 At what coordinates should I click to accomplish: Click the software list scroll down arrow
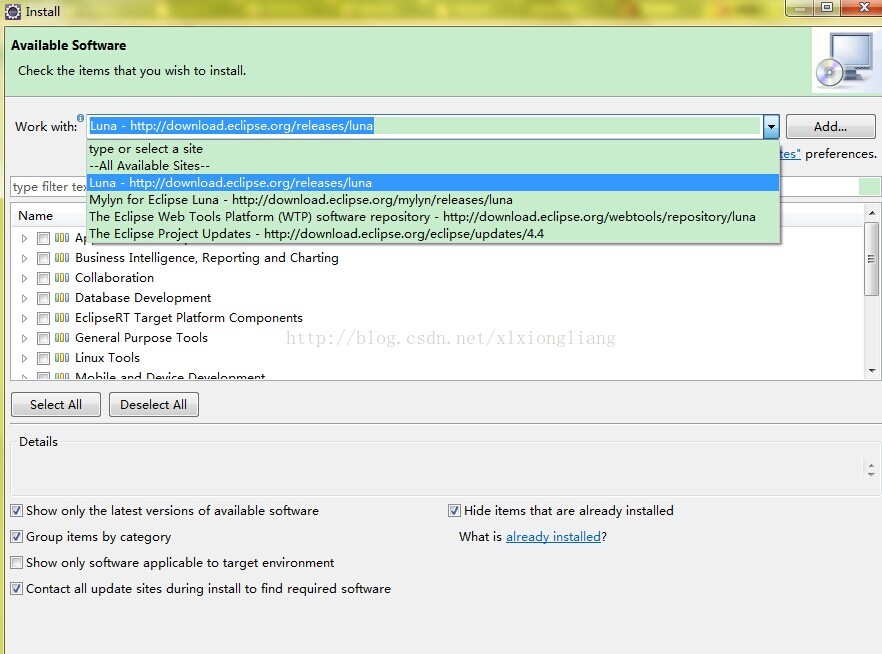click(x=872, y=371)
